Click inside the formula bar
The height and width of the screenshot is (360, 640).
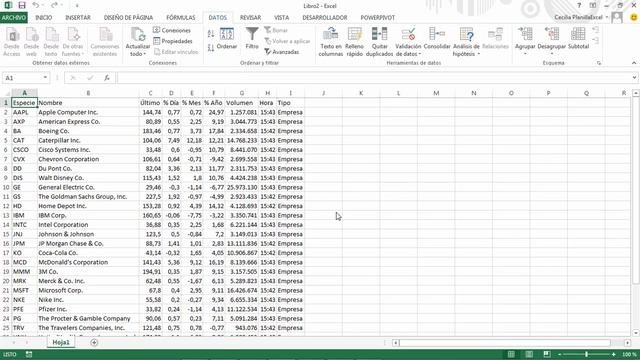coord(373,78)
